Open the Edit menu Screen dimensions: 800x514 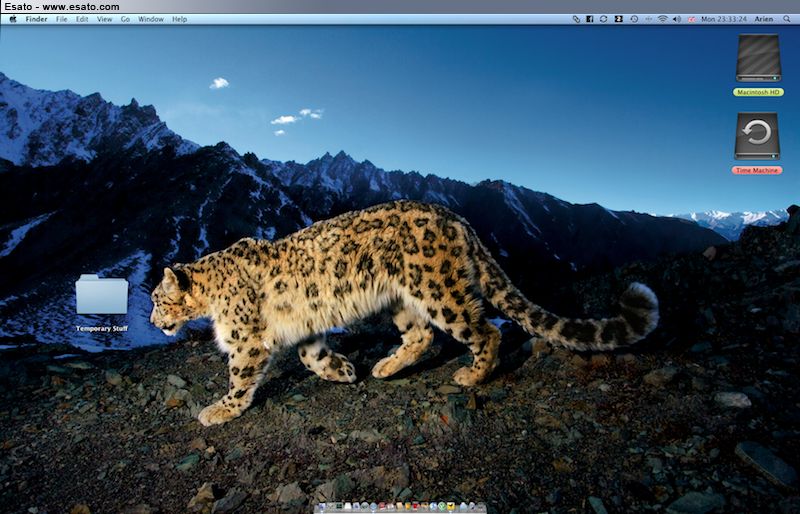pos(82,19)
